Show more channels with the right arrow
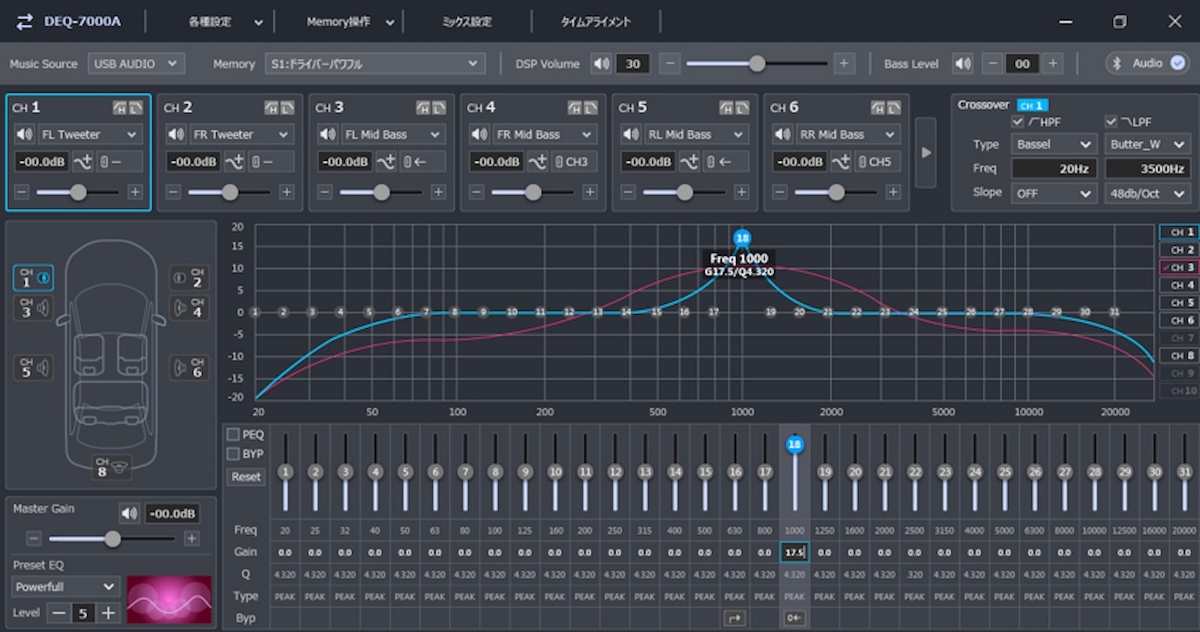The height and width of the screenshot is (632, 1200). click(926, 152)
